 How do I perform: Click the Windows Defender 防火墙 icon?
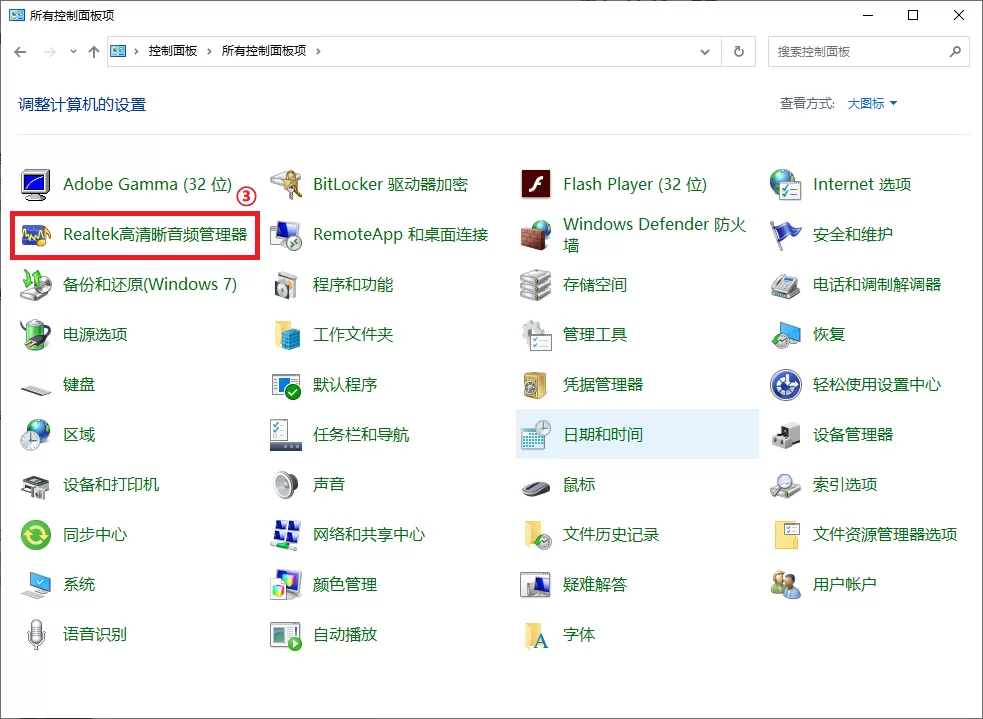(536, 235)
